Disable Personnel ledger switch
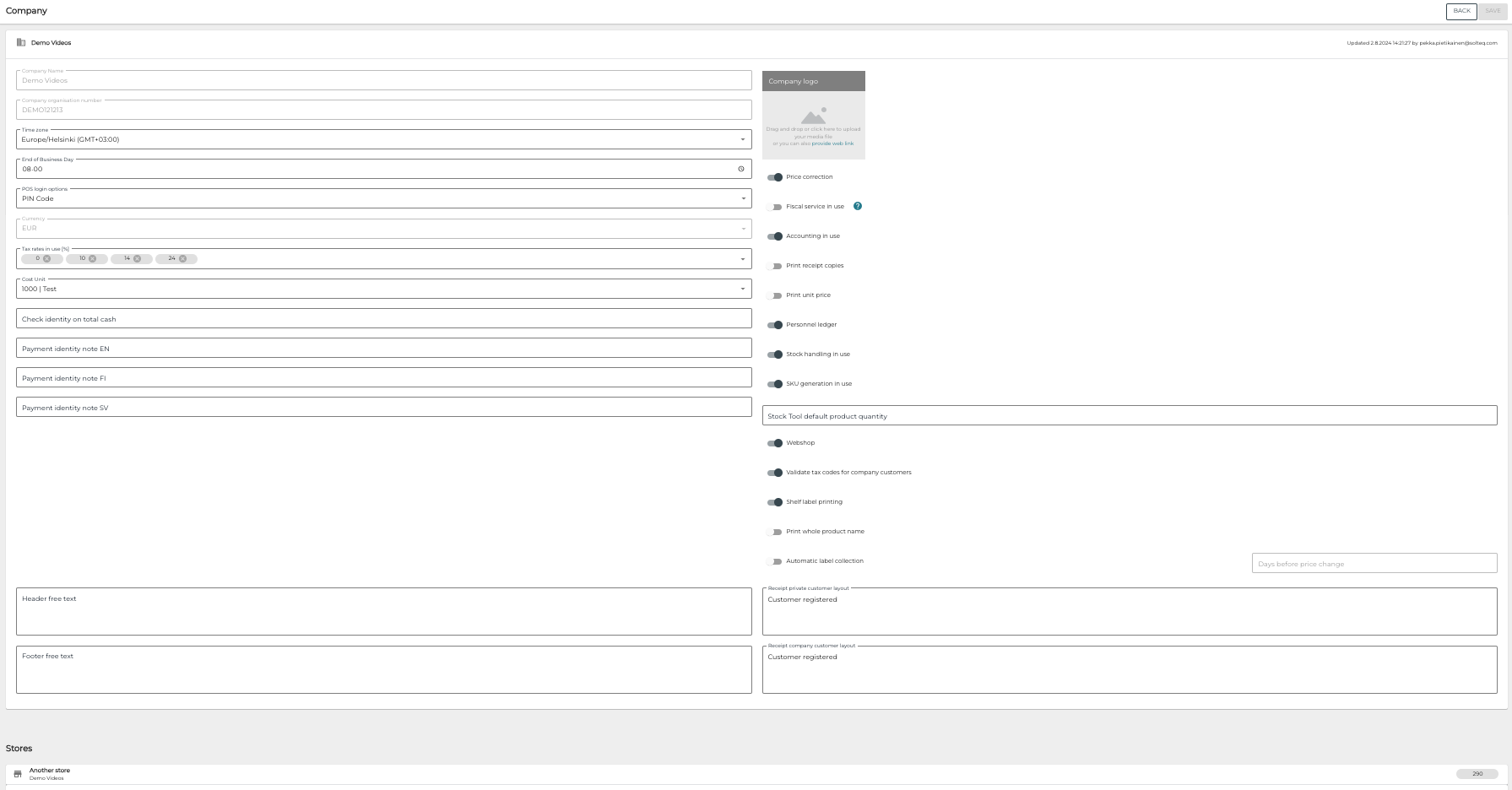 tap(775, 325)
